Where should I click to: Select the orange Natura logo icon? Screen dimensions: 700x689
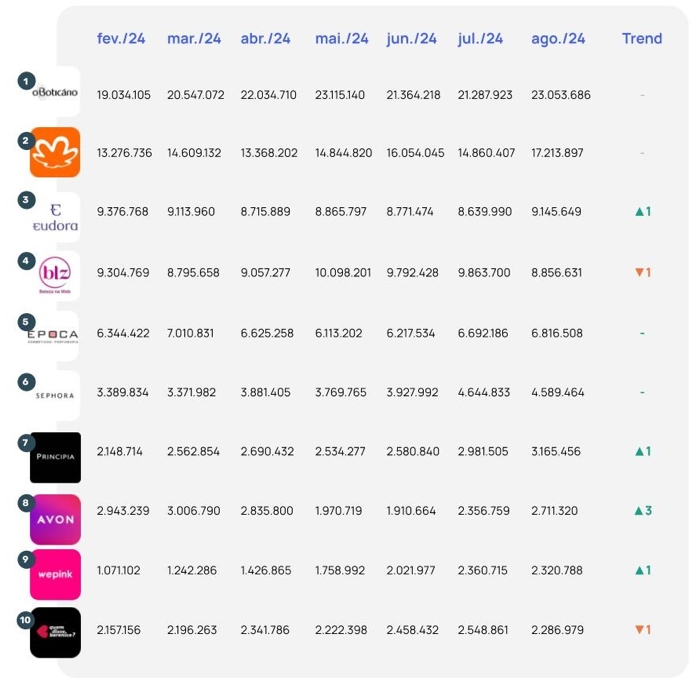55,152
